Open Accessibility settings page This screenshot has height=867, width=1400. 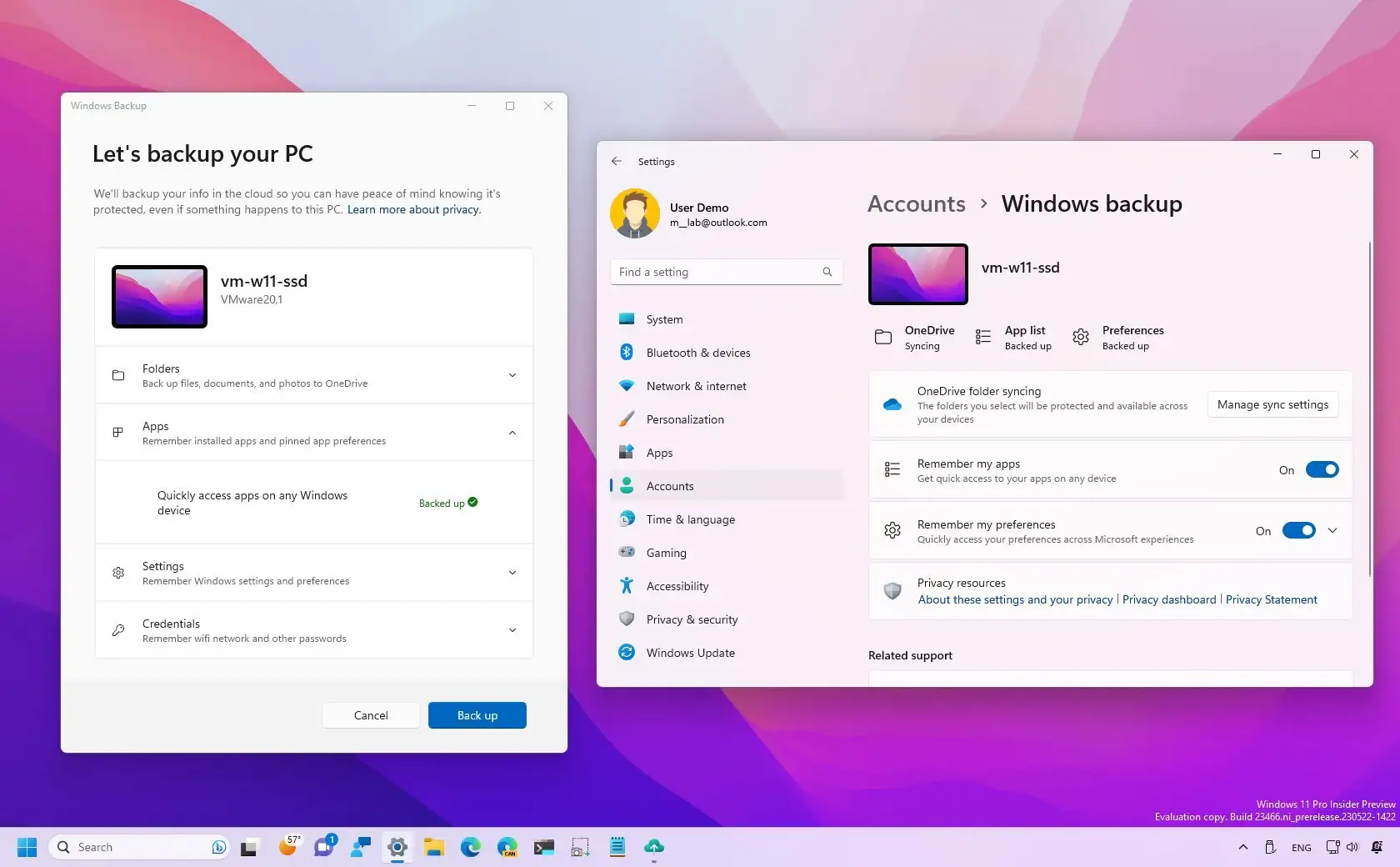point(727,586)
